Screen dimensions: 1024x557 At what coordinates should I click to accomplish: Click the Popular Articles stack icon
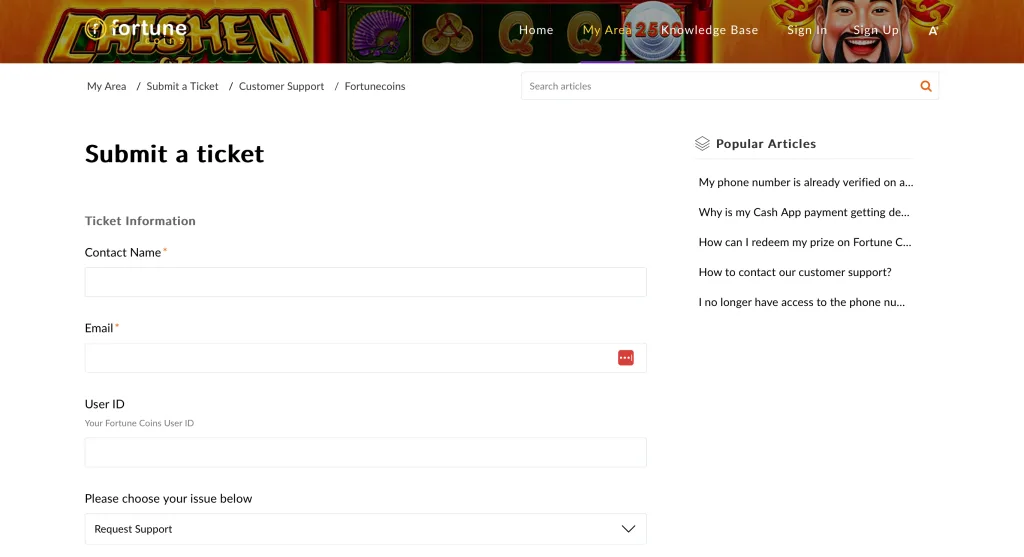(702, 144)
